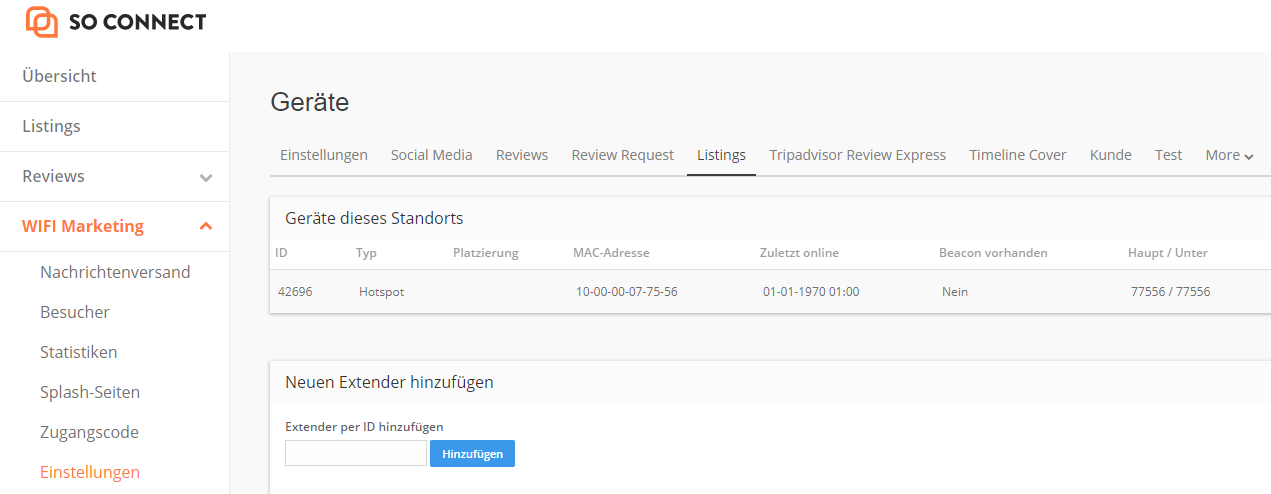Click the Nein beacon value
Screen dimensions: 1271x494
pos(955,292)
